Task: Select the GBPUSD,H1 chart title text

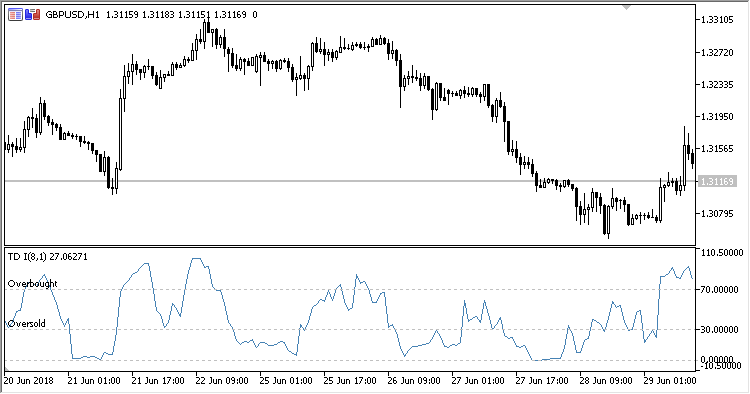Action: 72,15
